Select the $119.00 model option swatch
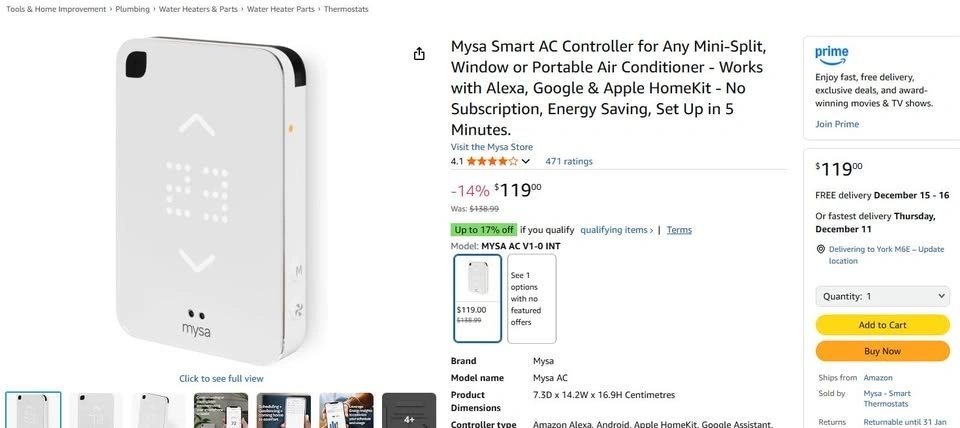The width and height of the screenshot is (960, 428). (x=478, y=297)
